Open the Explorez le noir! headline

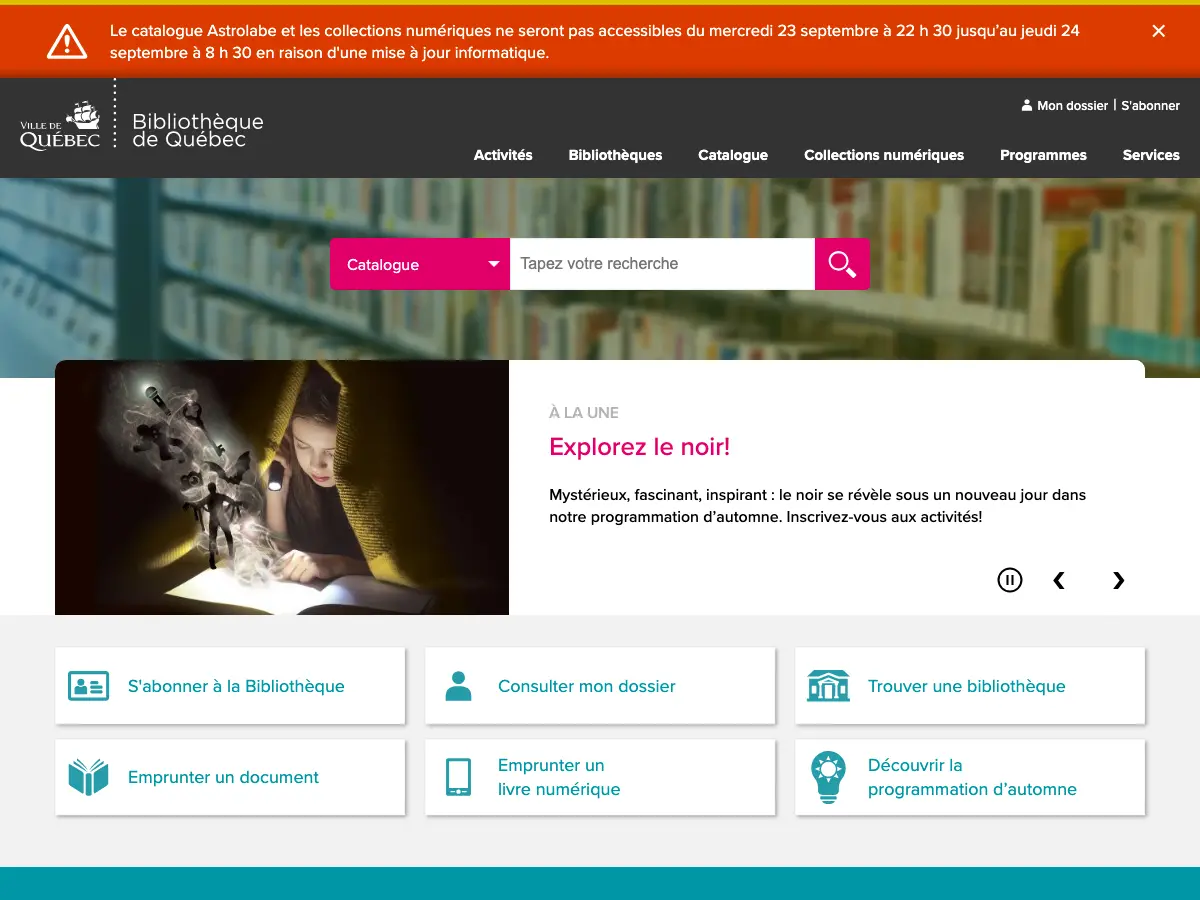(640, 447)
